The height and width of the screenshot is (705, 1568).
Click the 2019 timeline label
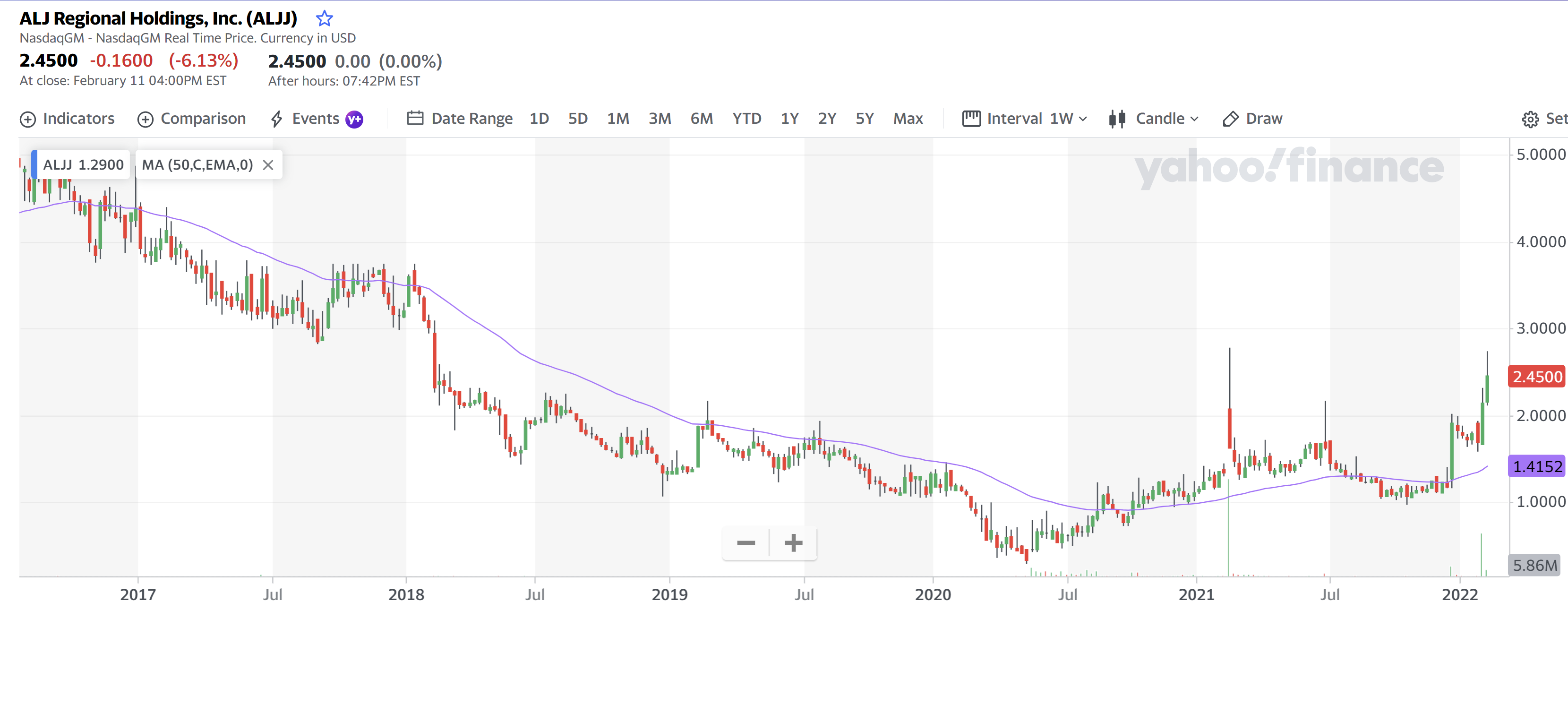(x=669, y=595)
